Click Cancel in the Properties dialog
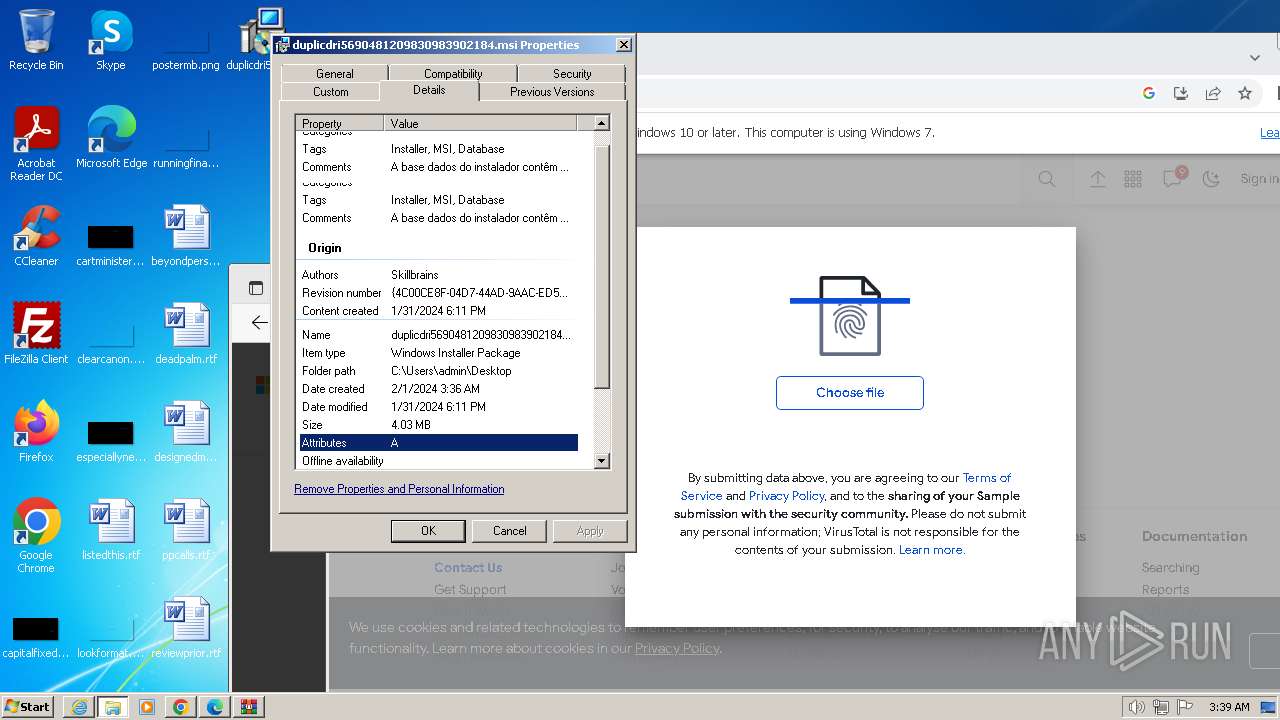The image size is (1280, 720). click(x=509, y=531)
